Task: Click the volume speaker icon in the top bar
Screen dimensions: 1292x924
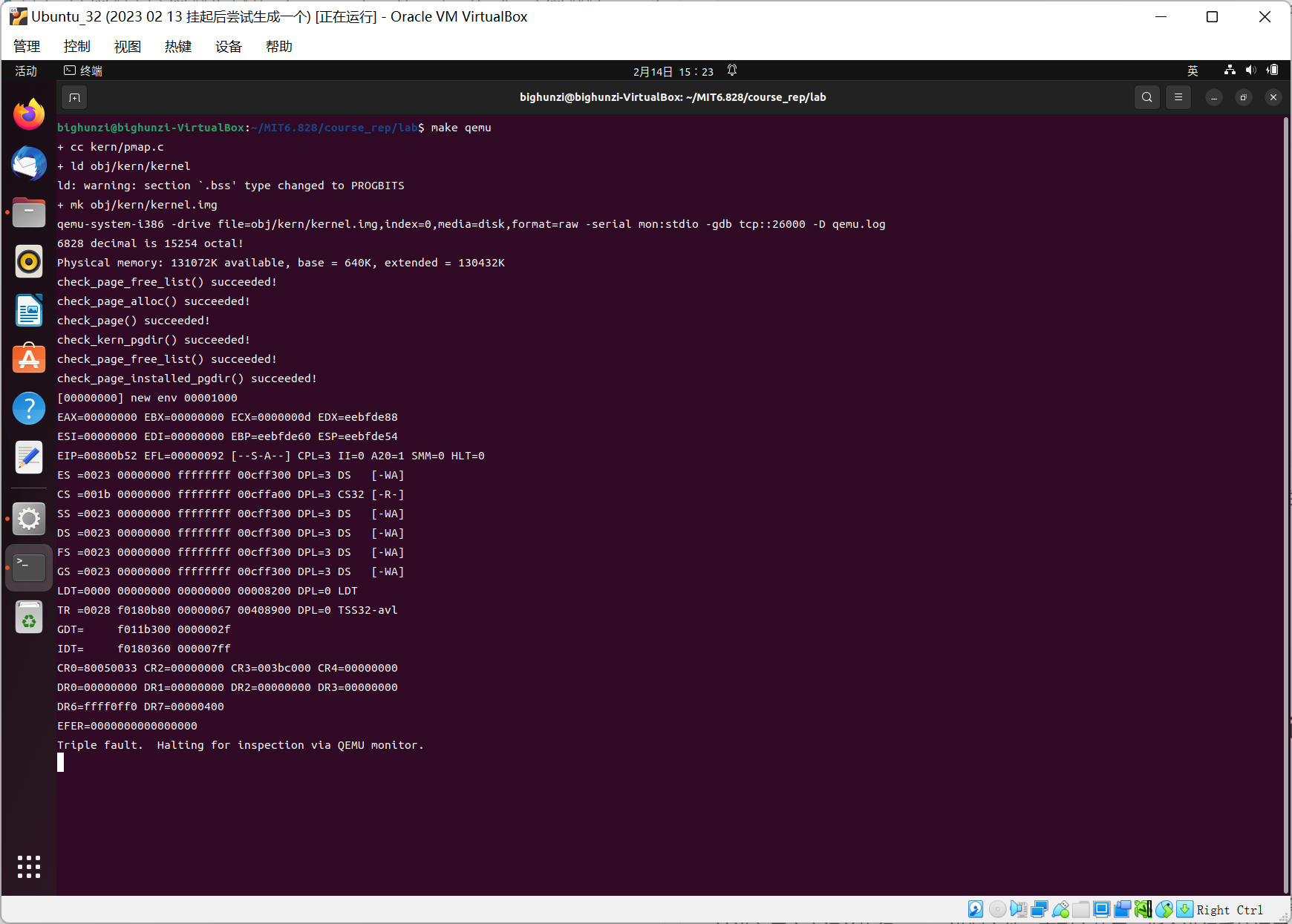Action: [1251, 71]
